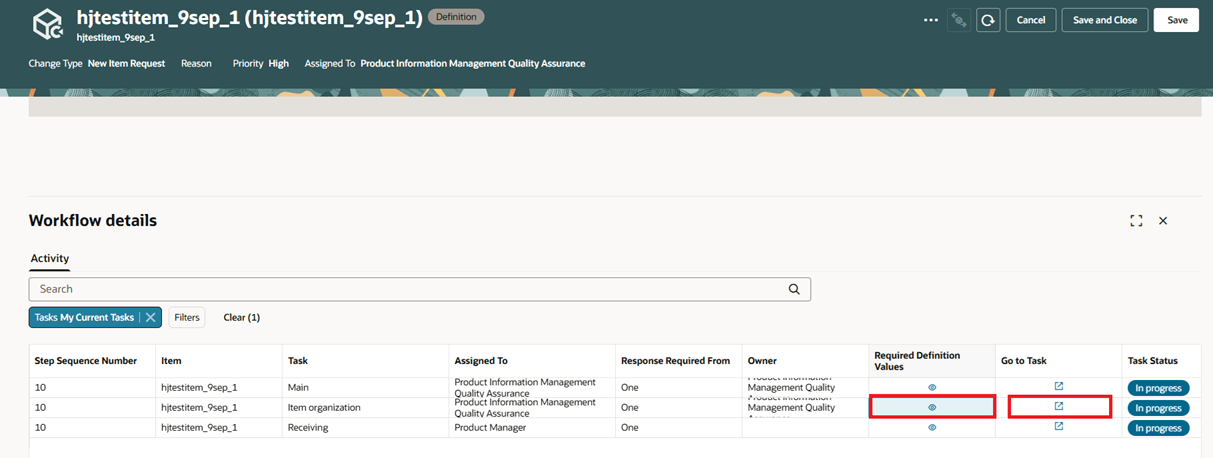Switch to the Activity tab

50,258
